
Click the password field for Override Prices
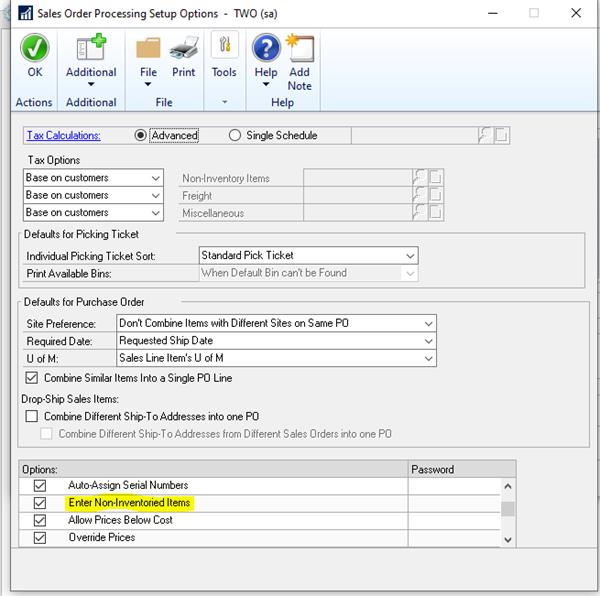pyautogui.click(x=454, y=538)
